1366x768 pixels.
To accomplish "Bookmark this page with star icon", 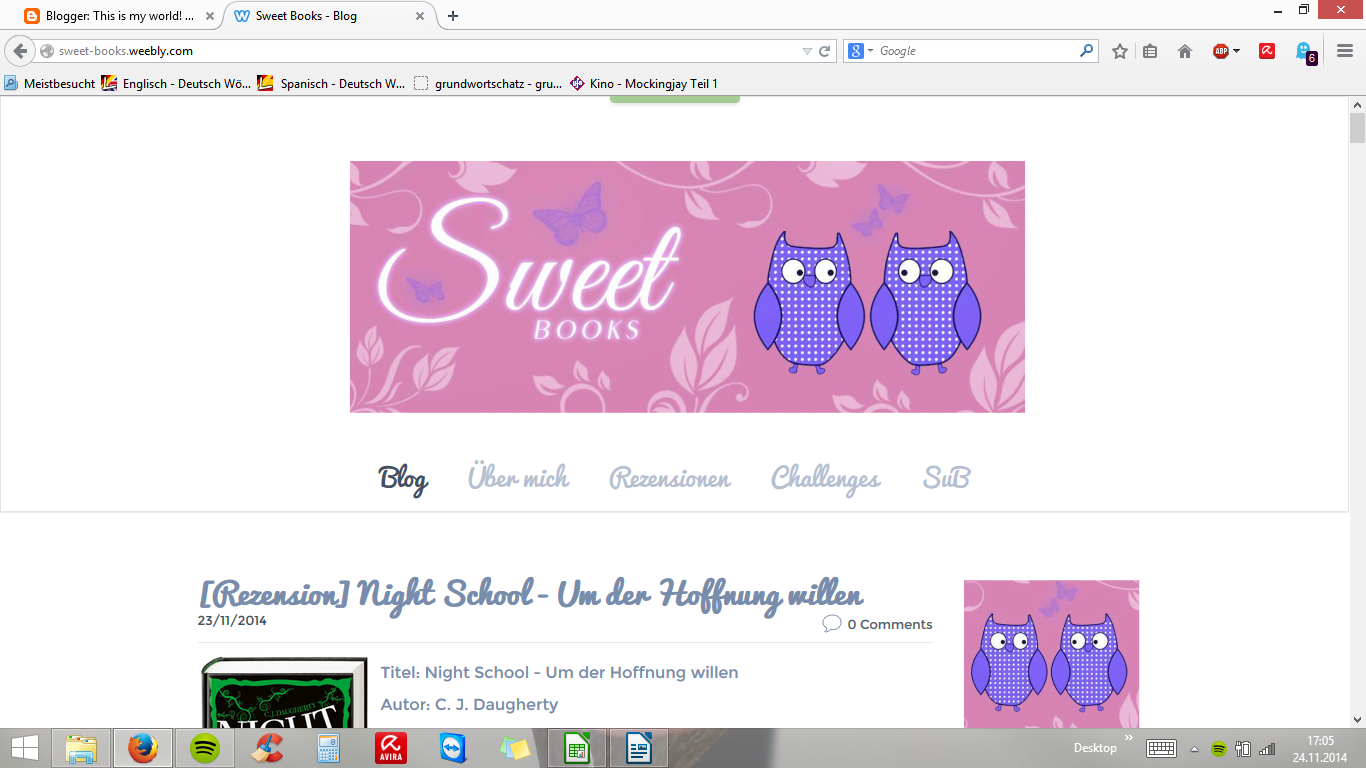I will 1120,51.
